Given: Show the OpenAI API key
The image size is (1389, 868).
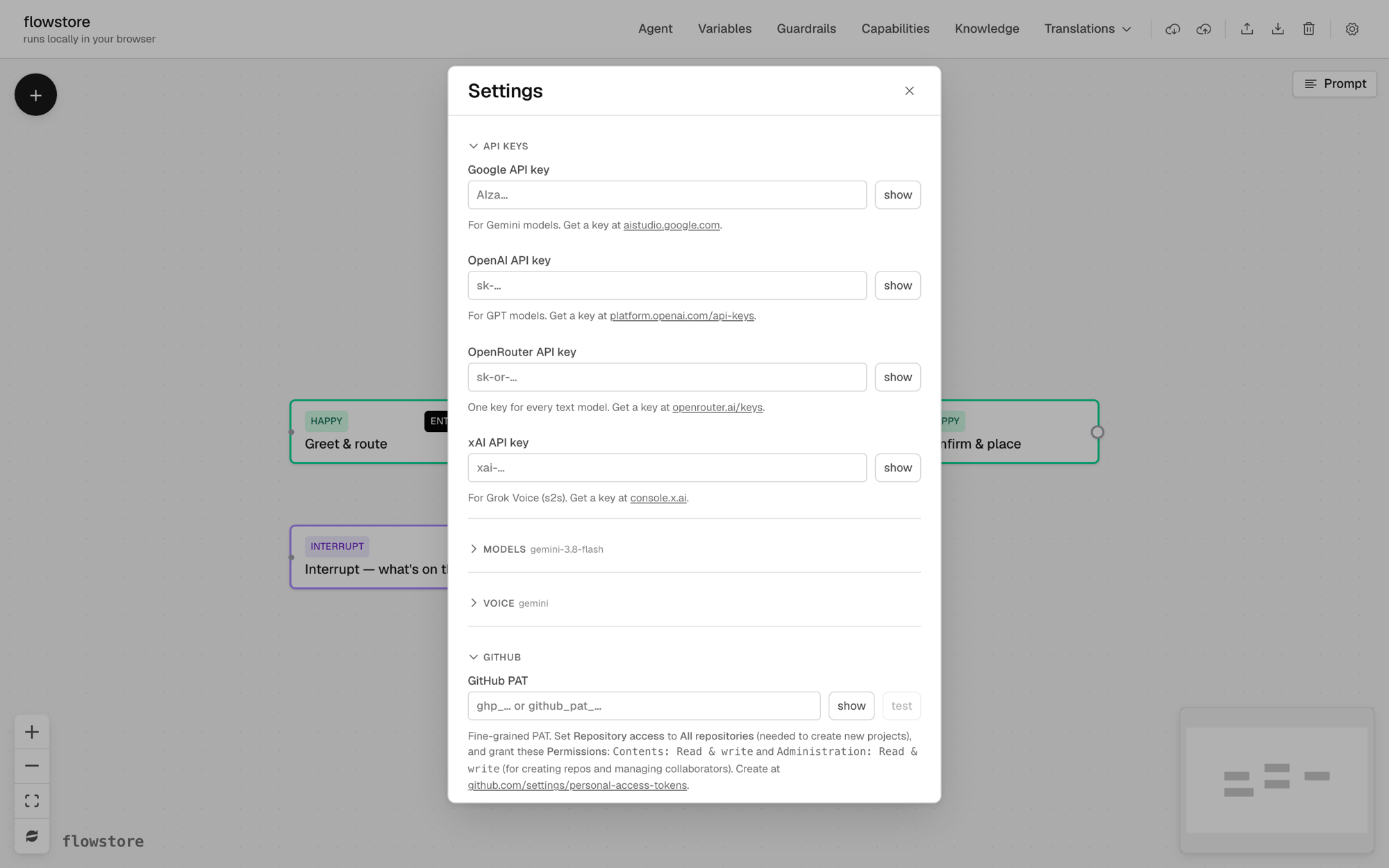Looking at the screenshot, I should (x=897, y=285).
